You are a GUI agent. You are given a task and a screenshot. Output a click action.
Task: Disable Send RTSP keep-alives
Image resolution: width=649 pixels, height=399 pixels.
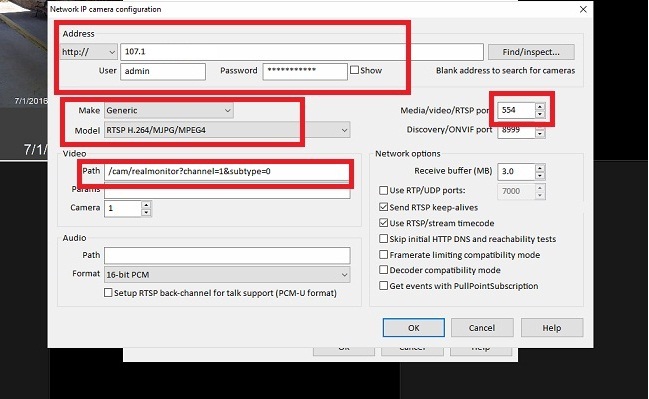click(x=383, y=207)
